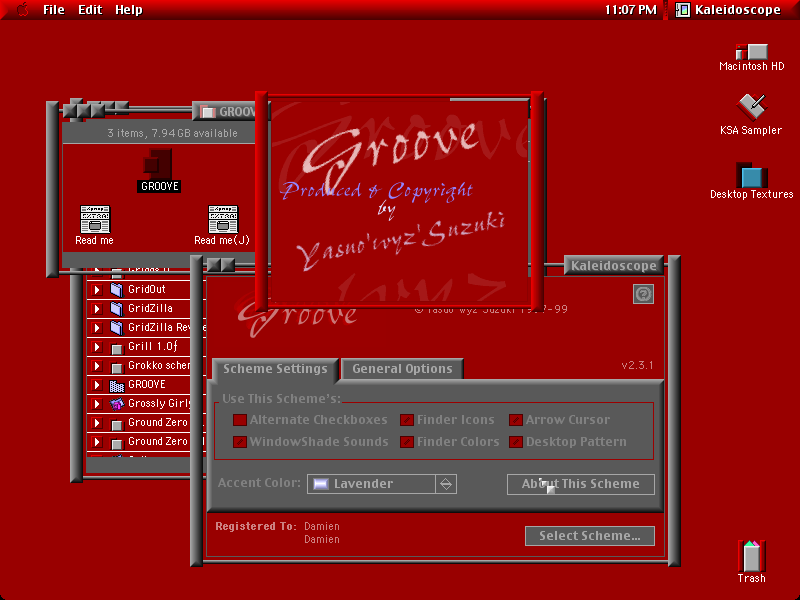Image resolution: width=800 pixels, height=600 pixels.
Task: Click the Grokko scheme folder icon
Action: click(x=117, y=367)
